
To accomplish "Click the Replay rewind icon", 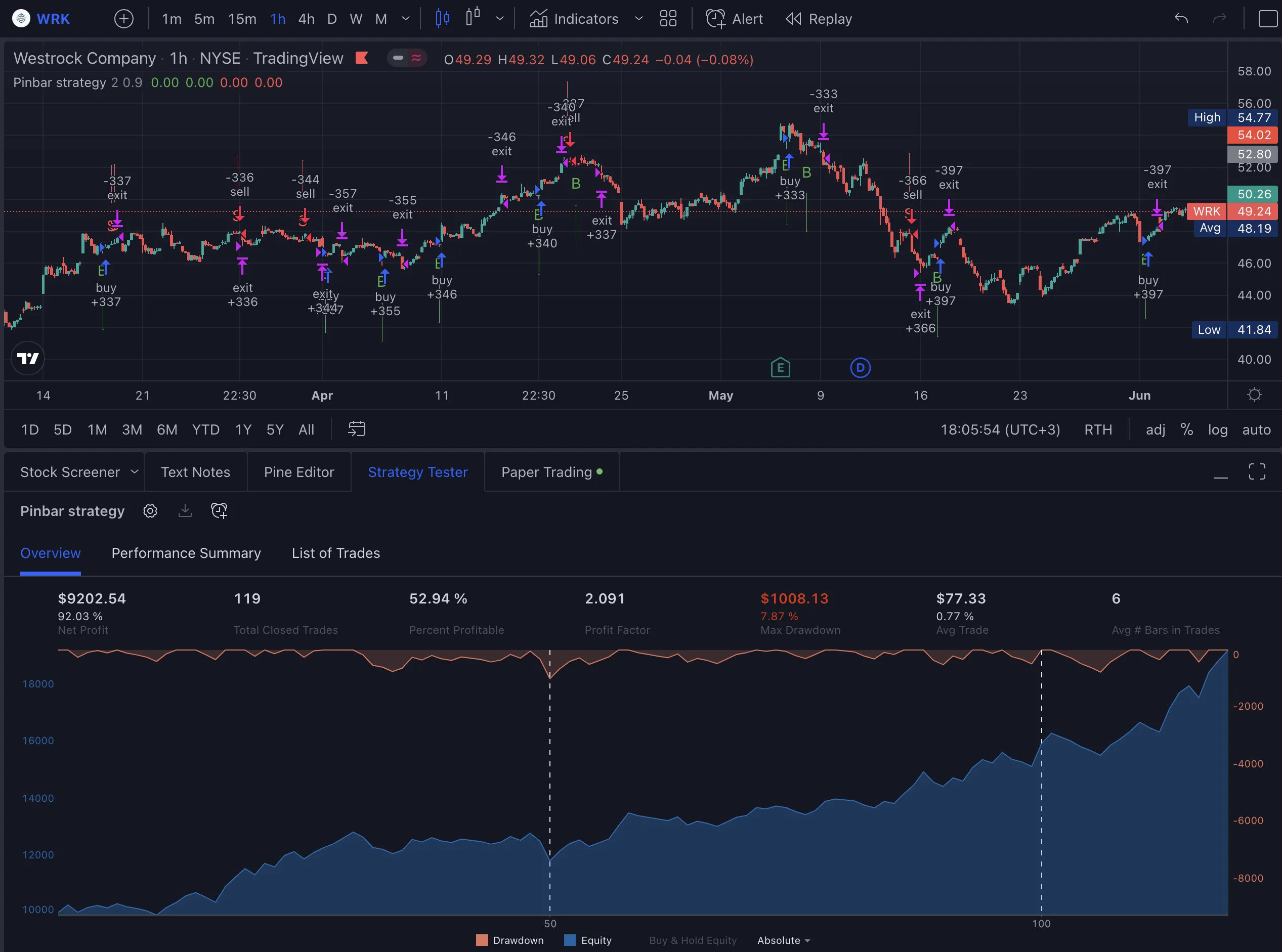I will point(794,19).
